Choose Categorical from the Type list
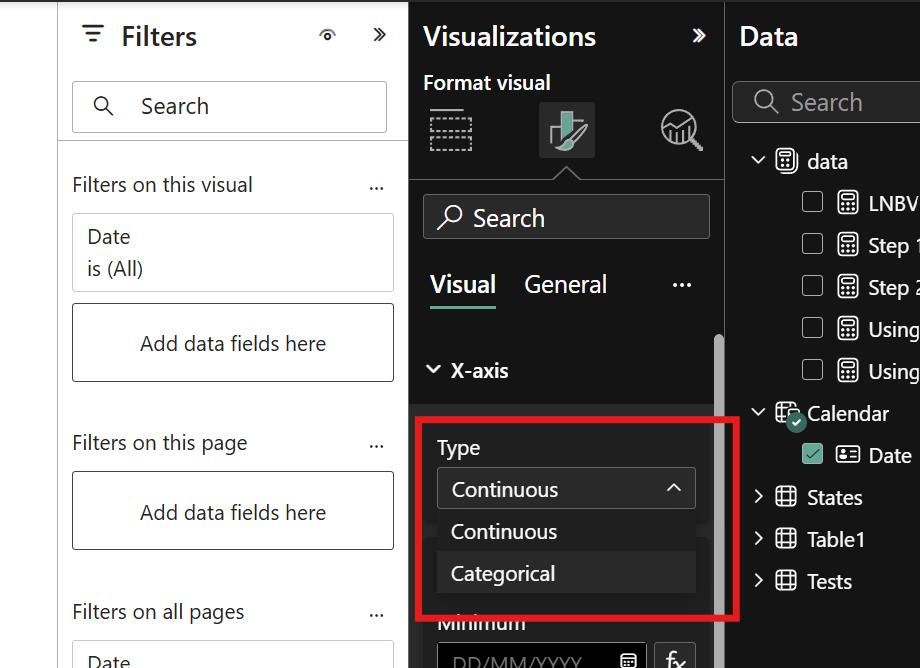The image size is (920, 668). click(x=566, y=573)
